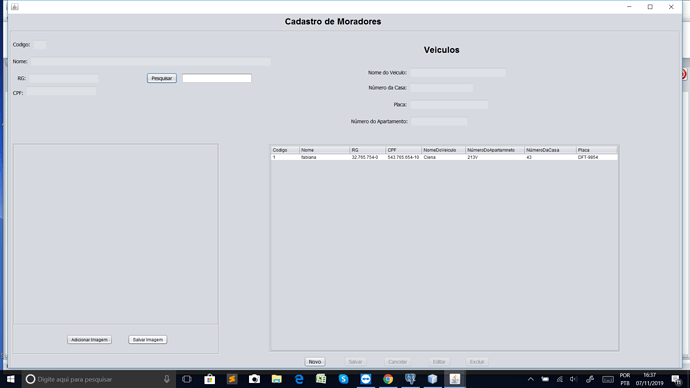Click the volume icon in system tray
This screenshot has height=388, width=690.
click(573, 379)
